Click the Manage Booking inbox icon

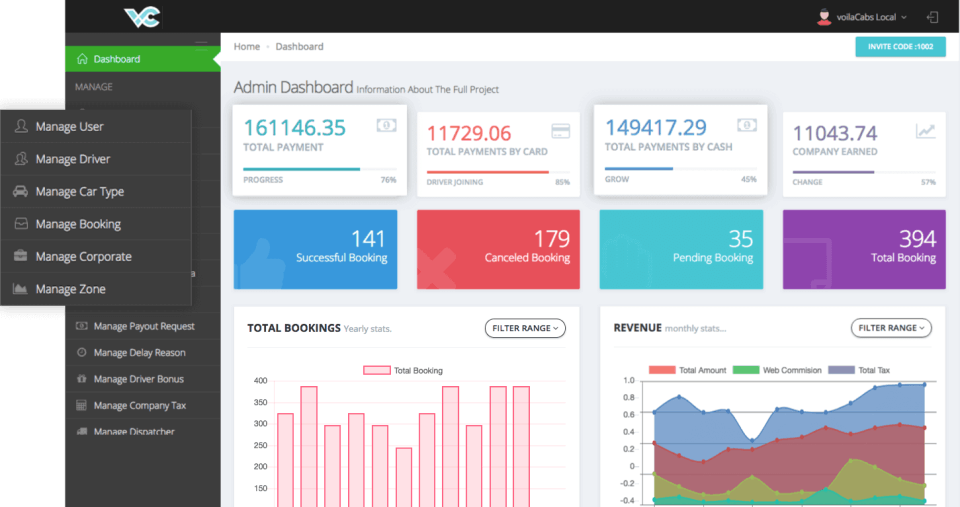point(21,223)
